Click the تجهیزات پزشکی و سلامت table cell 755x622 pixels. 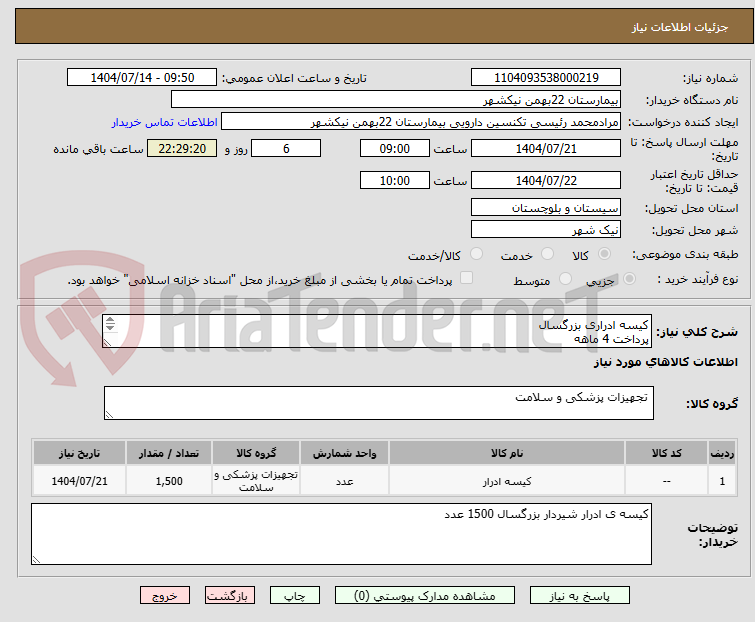click(256, 480)
